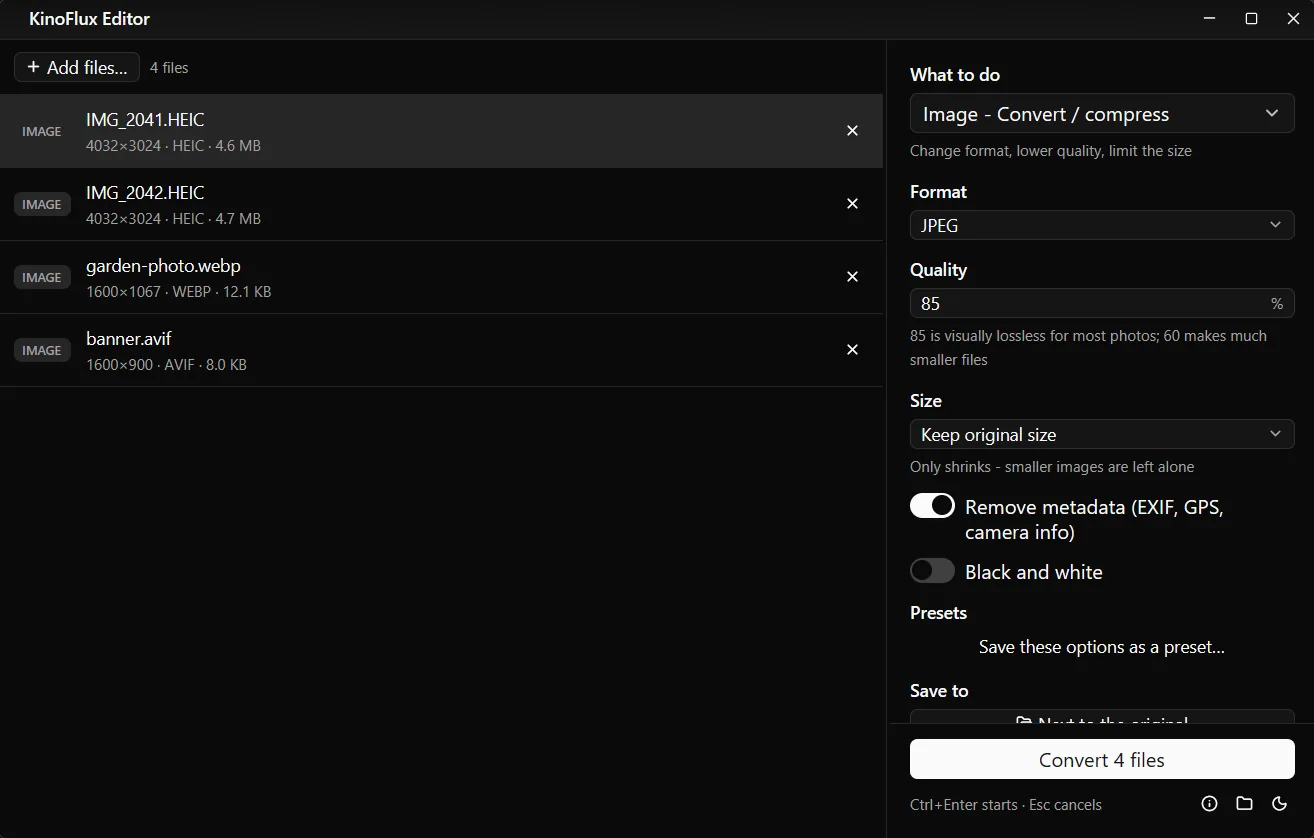Open the What to do dropdown

[1102, 114]
